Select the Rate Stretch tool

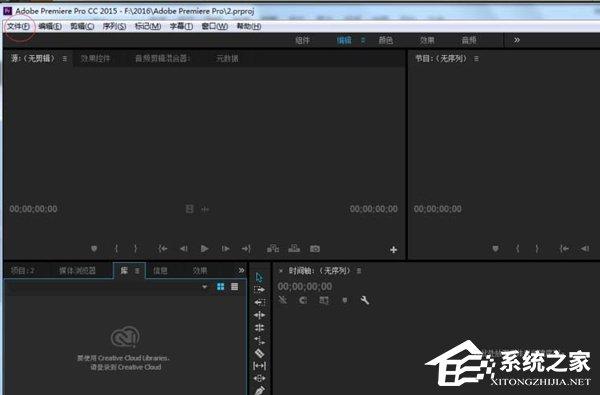(259, 340)
